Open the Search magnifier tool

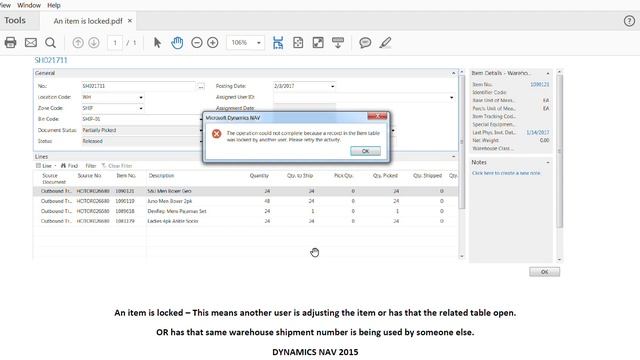[50, 42]
